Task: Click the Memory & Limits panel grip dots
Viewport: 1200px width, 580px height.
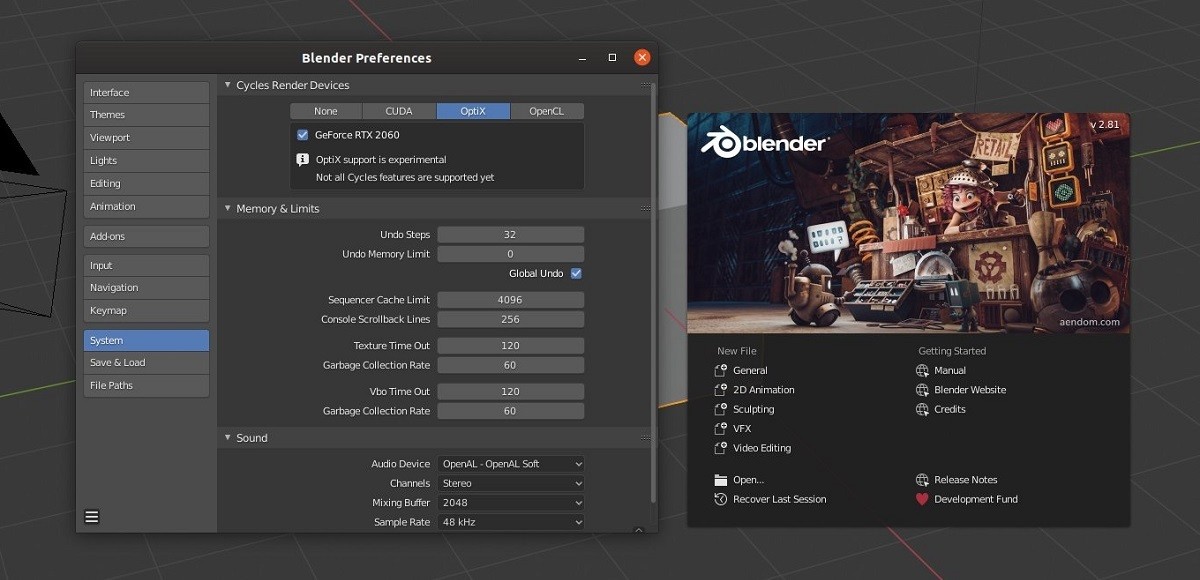Action: tap(645, 208)
